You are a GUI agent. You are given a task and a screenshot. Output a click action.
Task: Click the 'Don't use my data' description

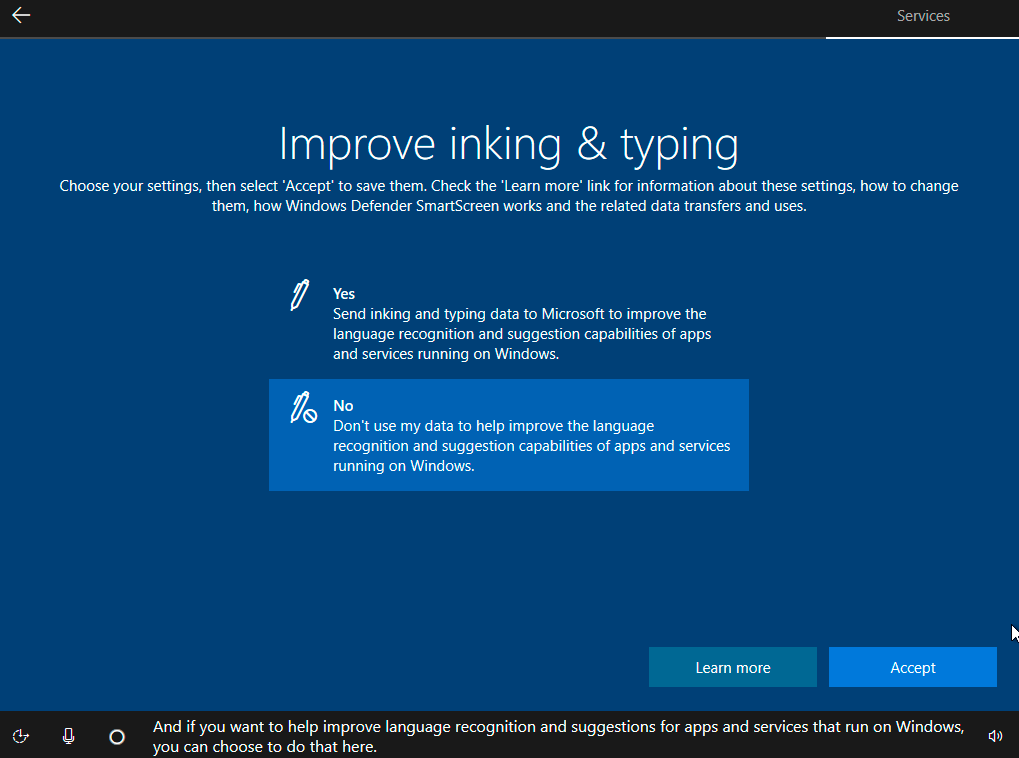point(532,445)
